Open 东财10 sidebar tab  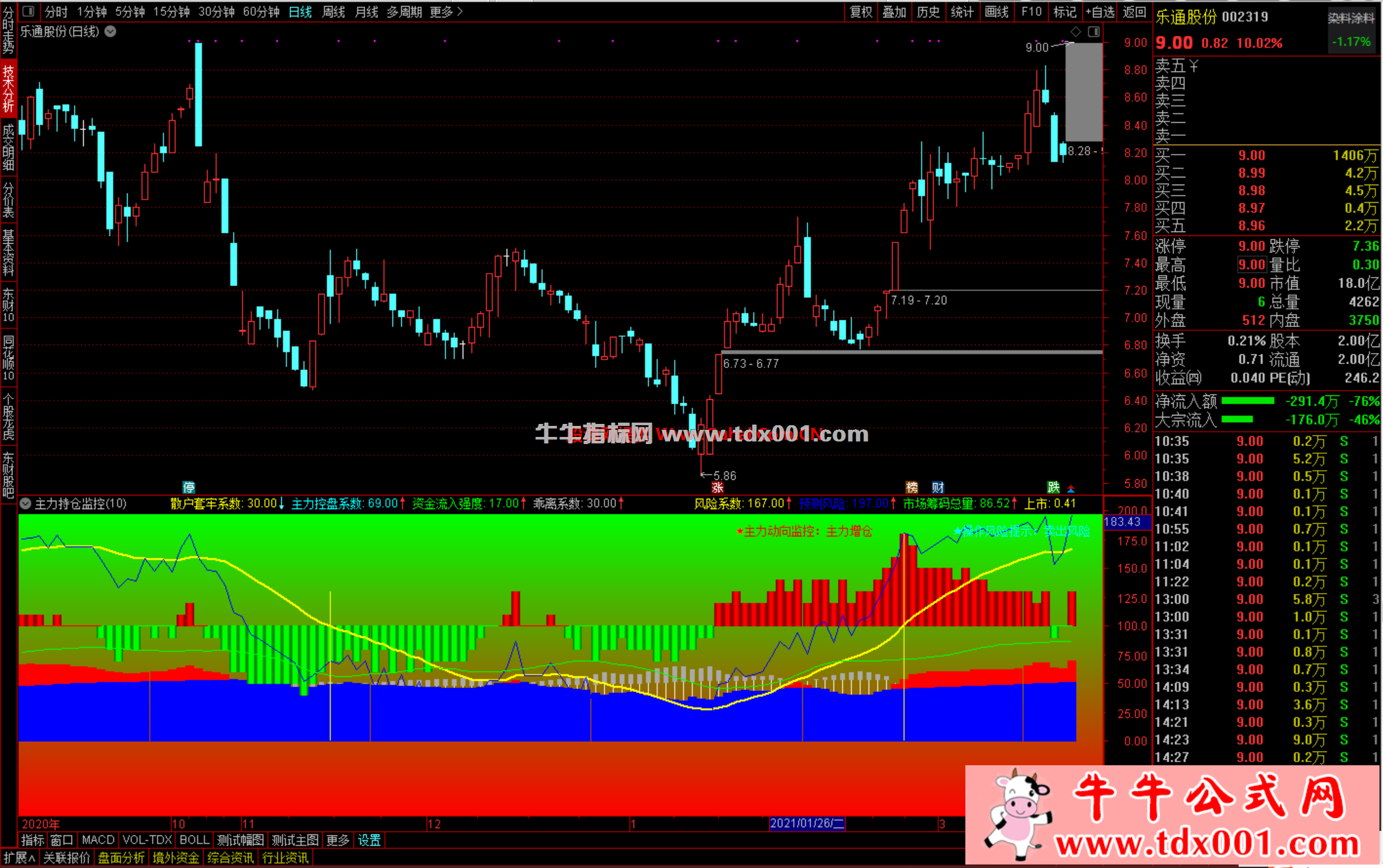click(8, 305)
